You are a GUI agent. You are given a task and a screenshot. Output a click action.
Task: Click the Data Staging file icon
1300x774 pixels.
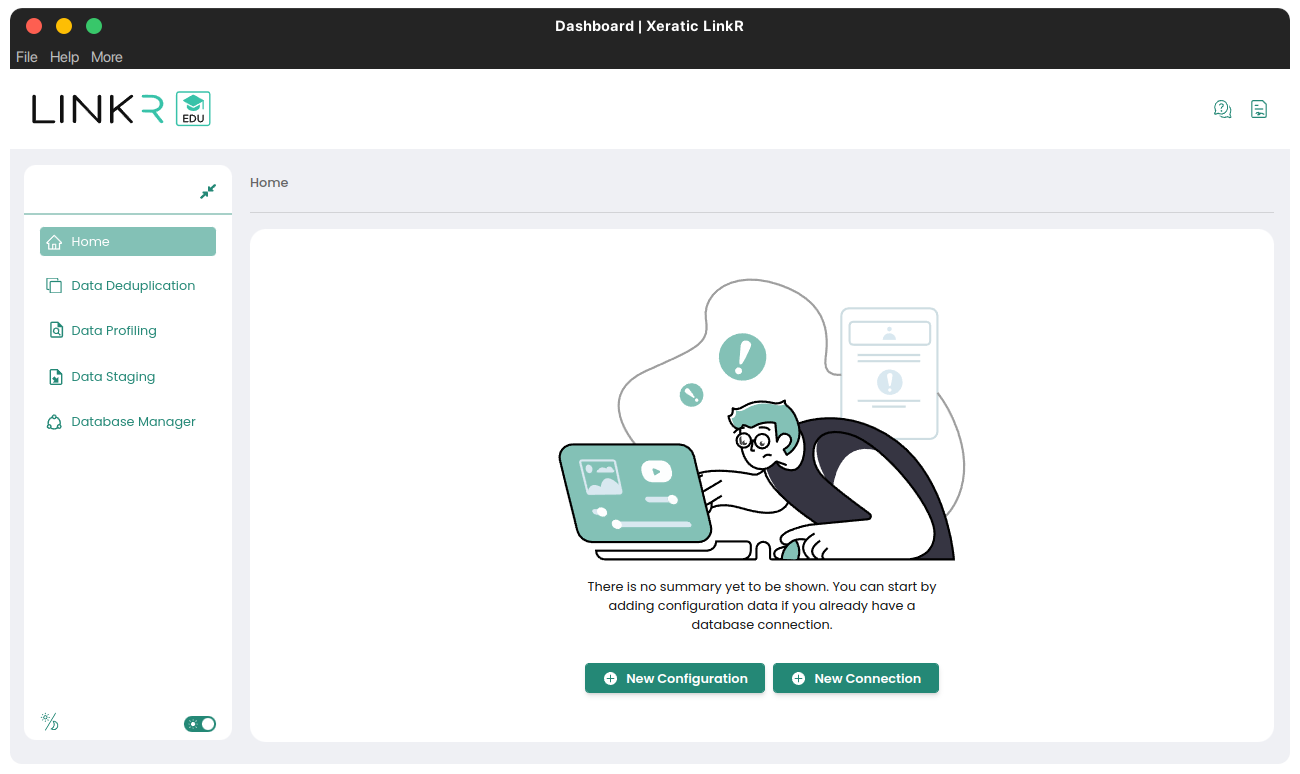(x=55, y=377)
